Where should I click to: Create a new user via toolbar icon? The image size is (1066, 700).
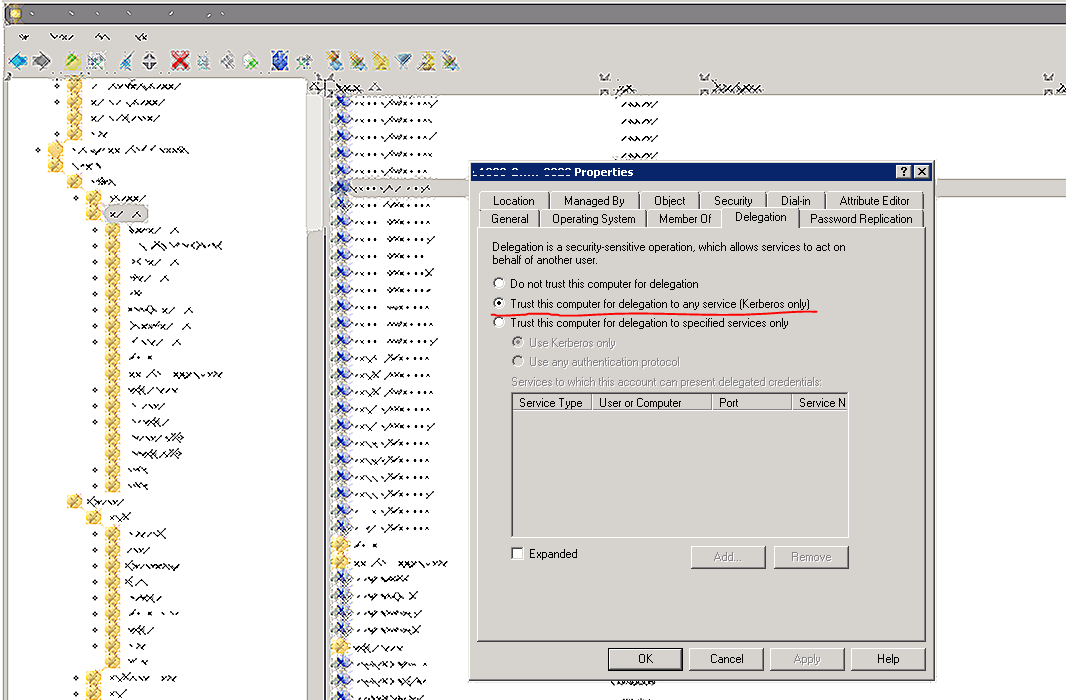point(334,61)
